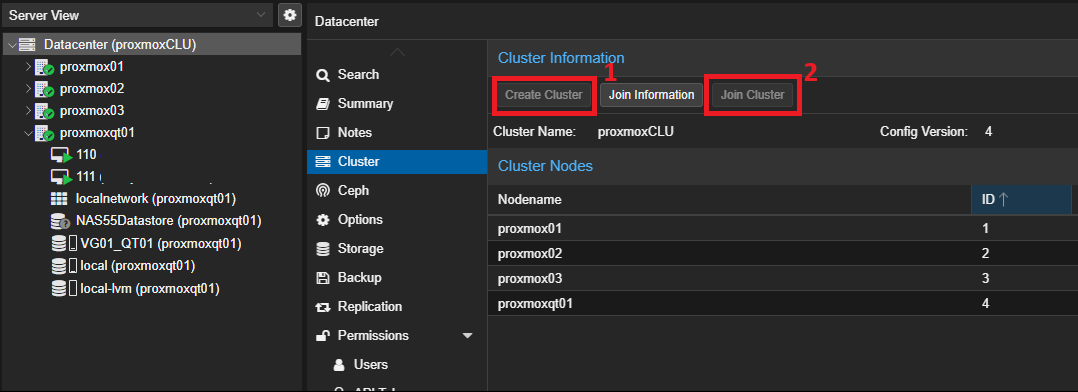Open Users under Permissions
Screen dimensions: 1078x392
[x=397, y=364]
